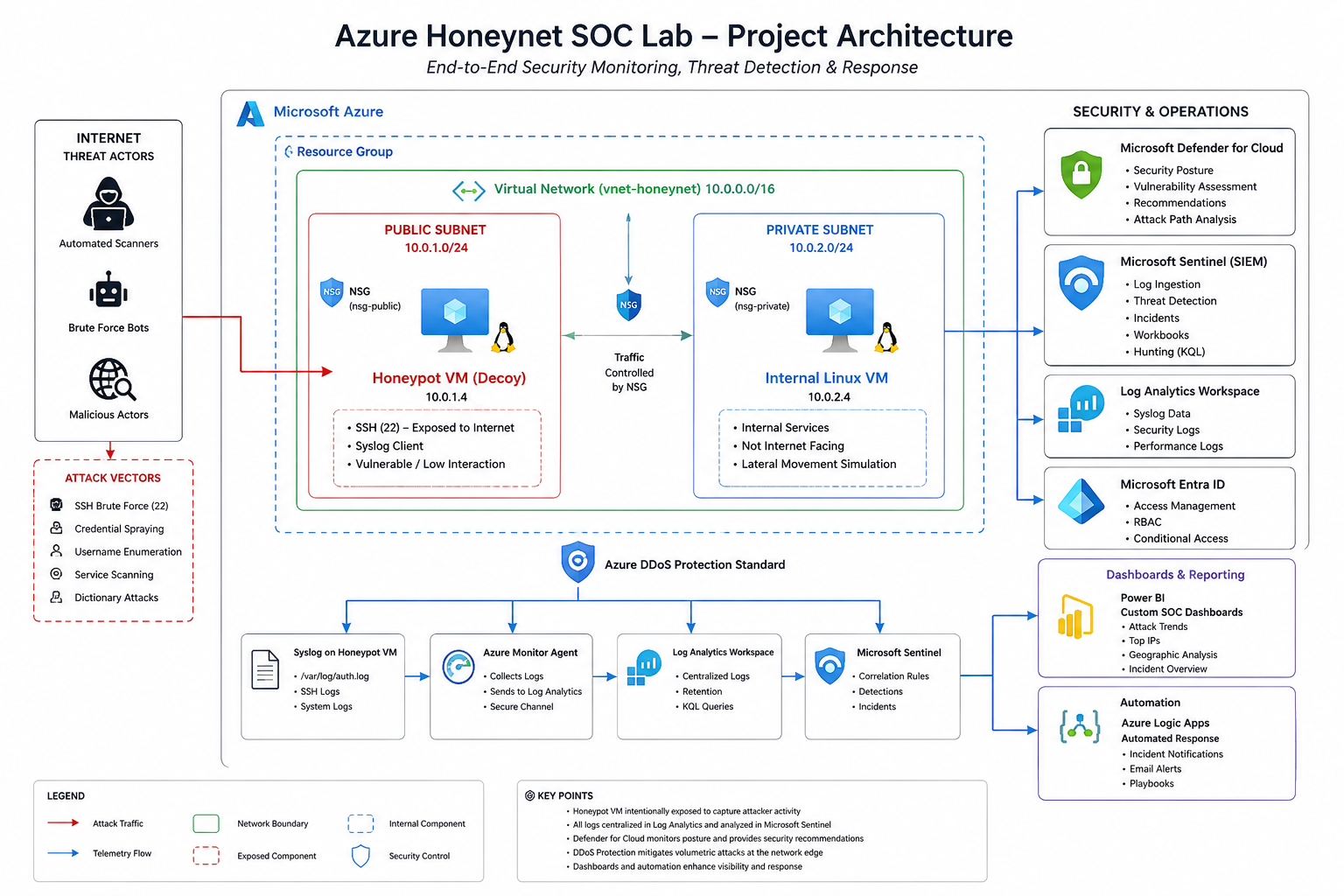Click the SSH Brute Force attack vector icon

click(56, 505)
